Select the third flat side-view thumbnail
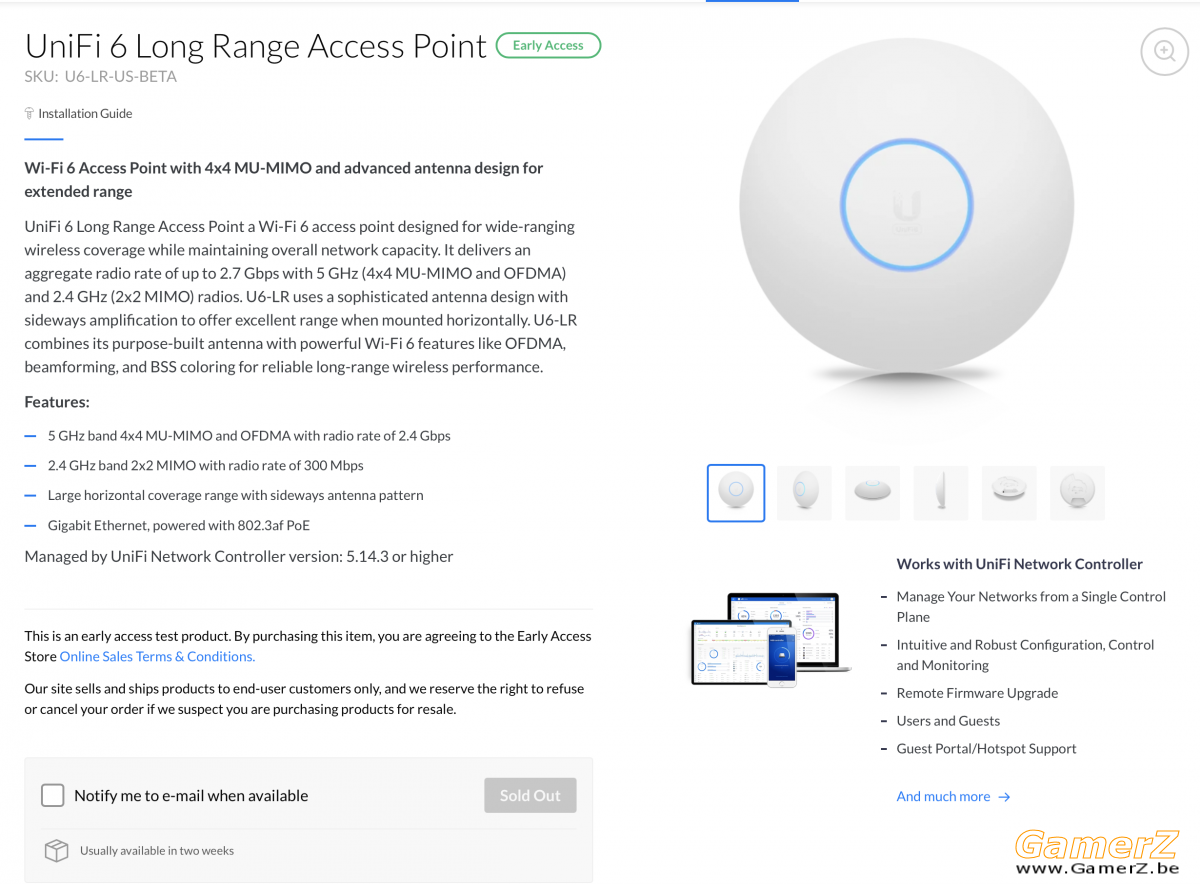The height and width of the screenshot is (884, 1200). [x=872, y=493]
